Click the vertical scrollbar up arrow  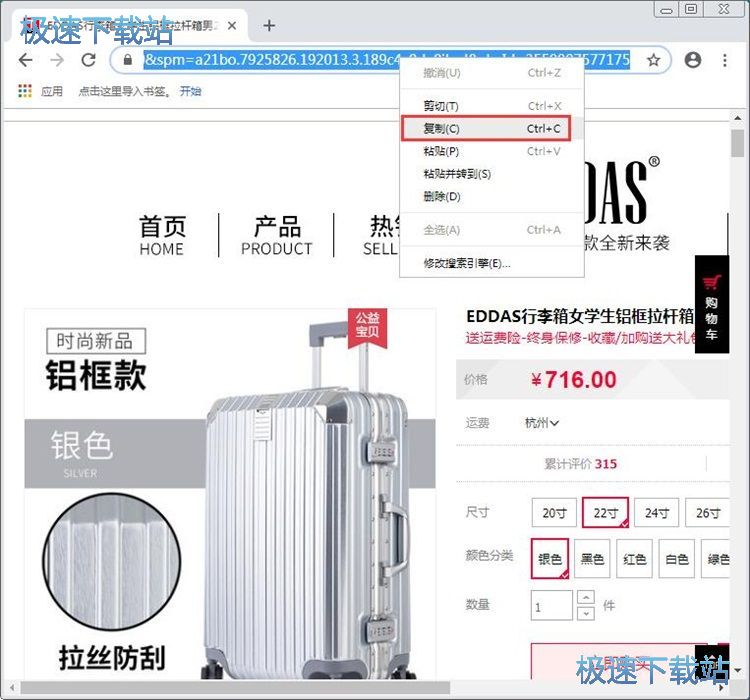(737, 118)
